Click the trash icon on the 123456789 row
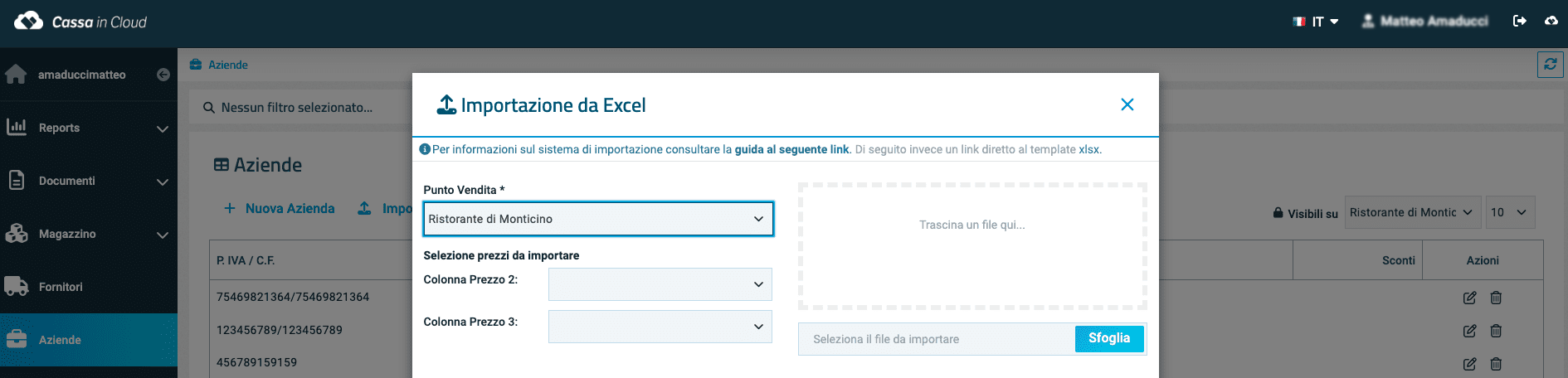 click(1496, 331)
